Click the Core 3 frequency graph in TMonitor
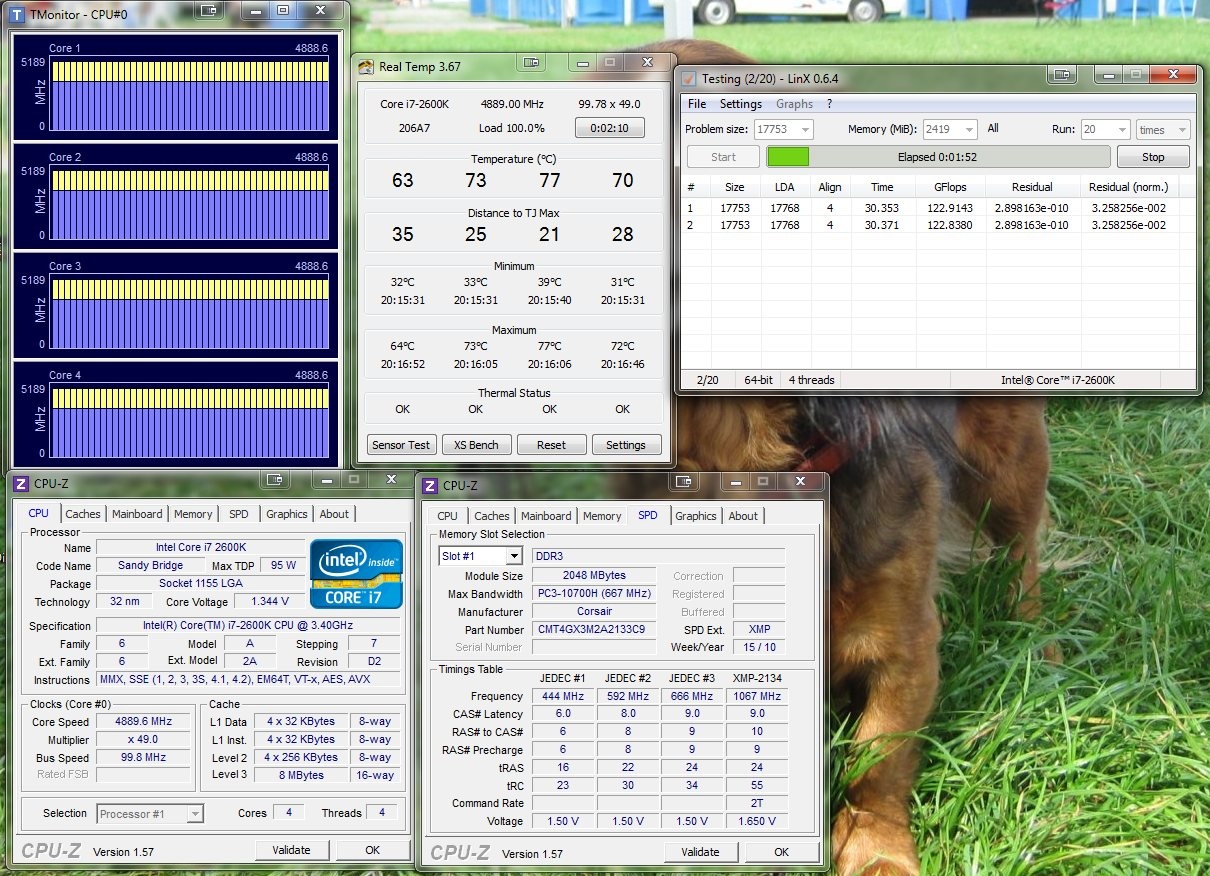The width and height of the screenshot is (1210, 876). (x=189, y=311)
